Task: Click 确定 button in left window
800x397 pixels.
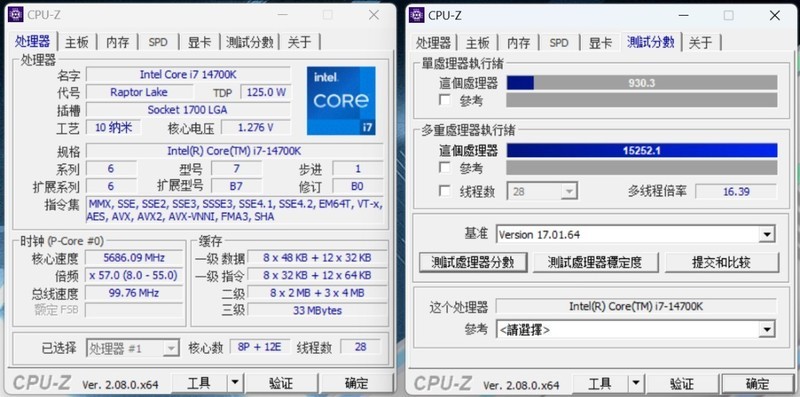Action: tap(357, 383)
